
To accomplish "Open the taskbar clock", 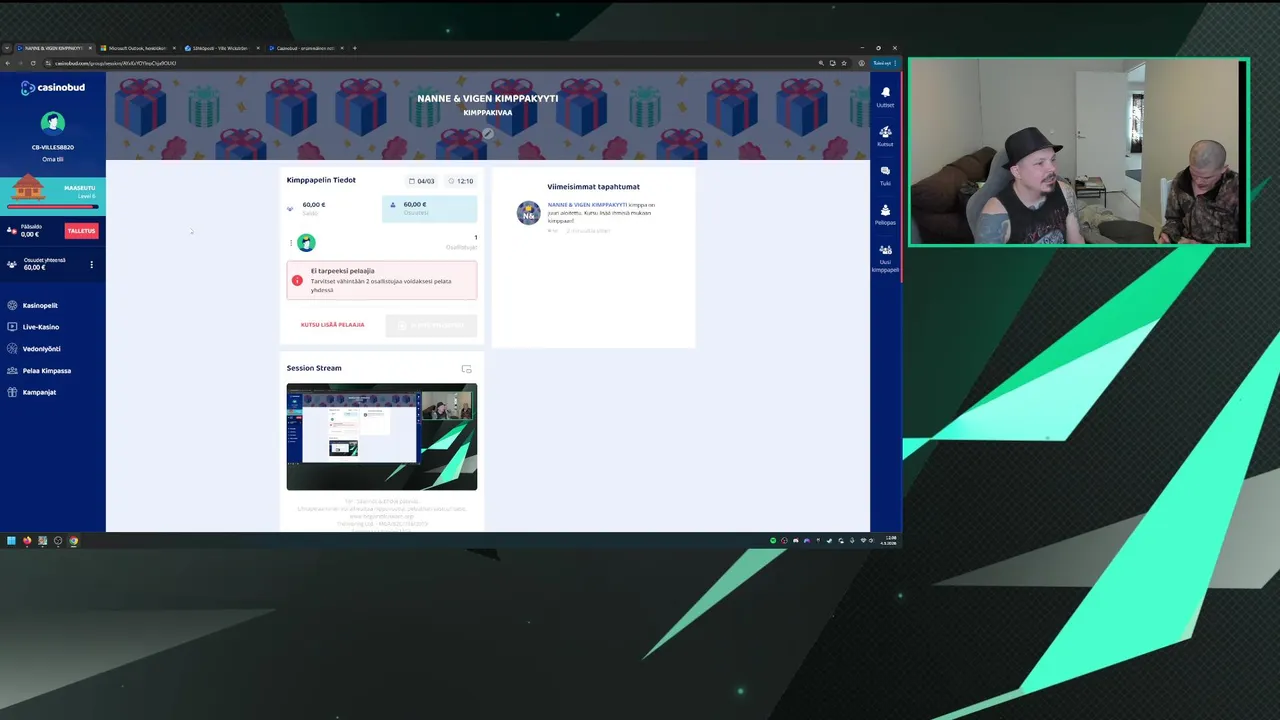I will 888,541.
